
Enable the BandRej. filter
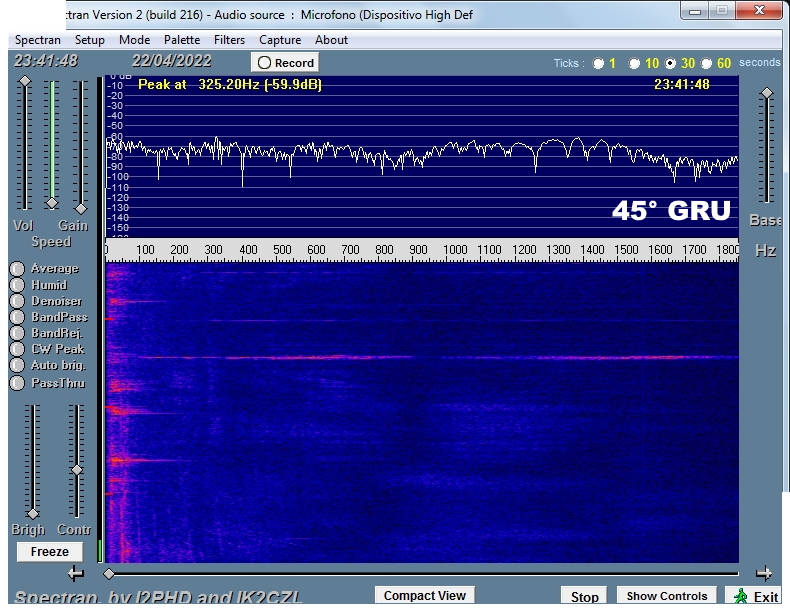pyautogui.click(x=17, y=333)
